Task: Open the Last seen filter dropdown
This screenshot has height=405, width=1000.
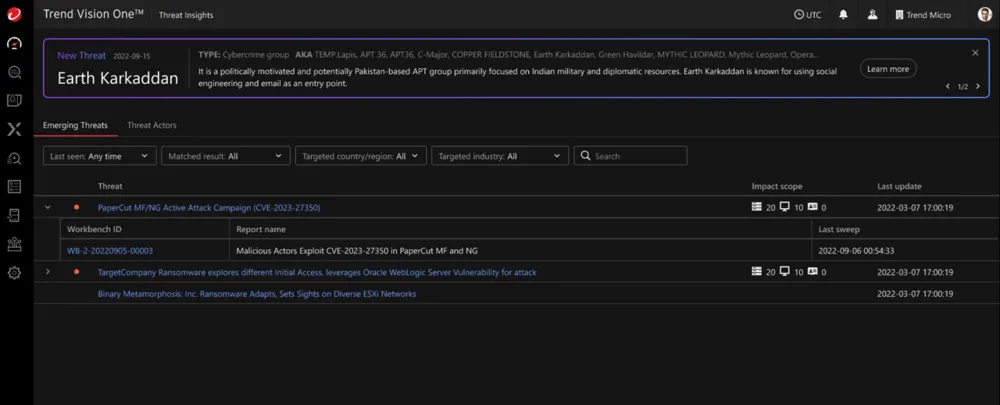Action: coord(100,156)
